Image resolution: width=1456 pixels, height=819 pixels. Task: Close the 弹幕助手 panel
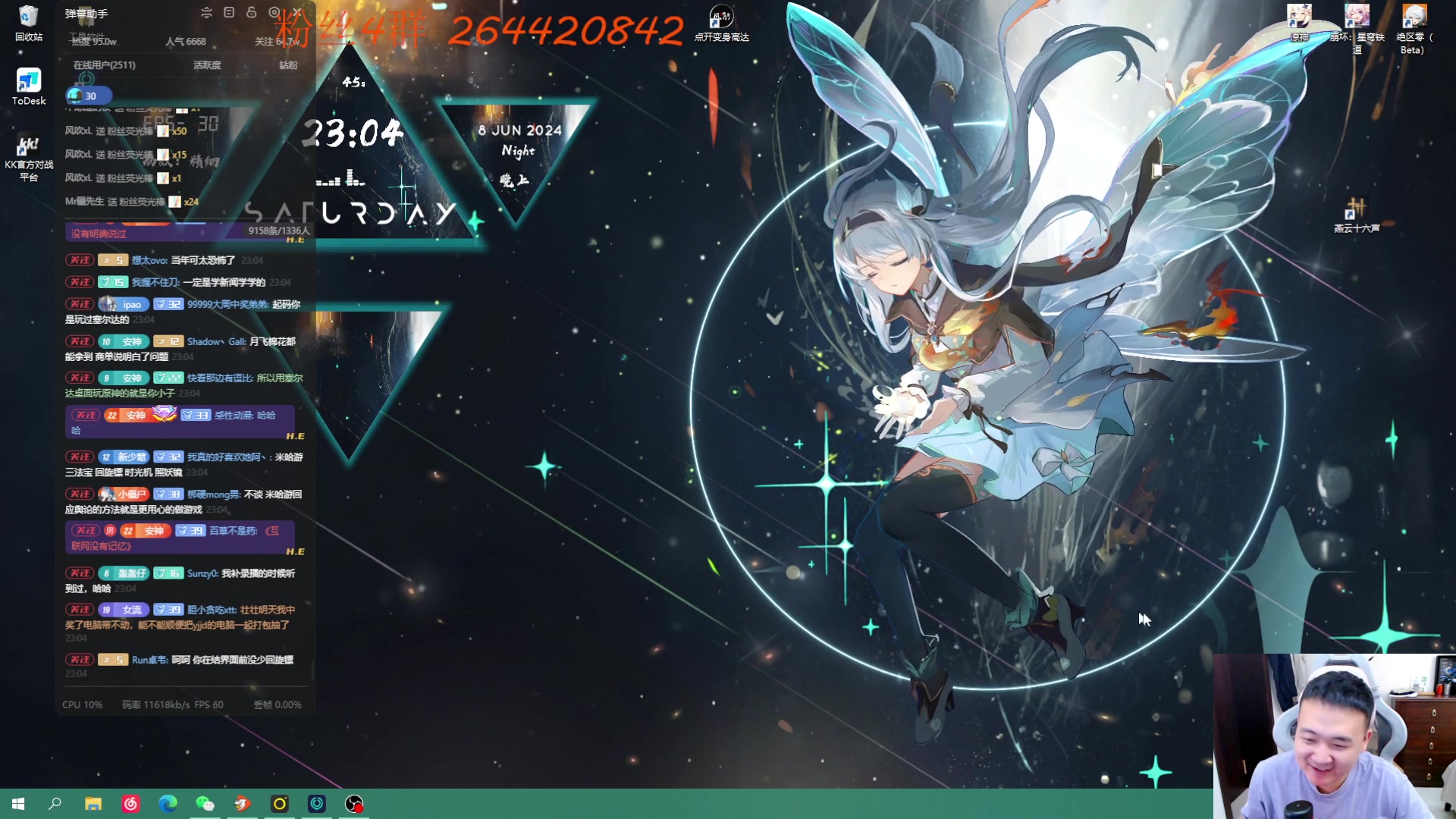(298, 13)
